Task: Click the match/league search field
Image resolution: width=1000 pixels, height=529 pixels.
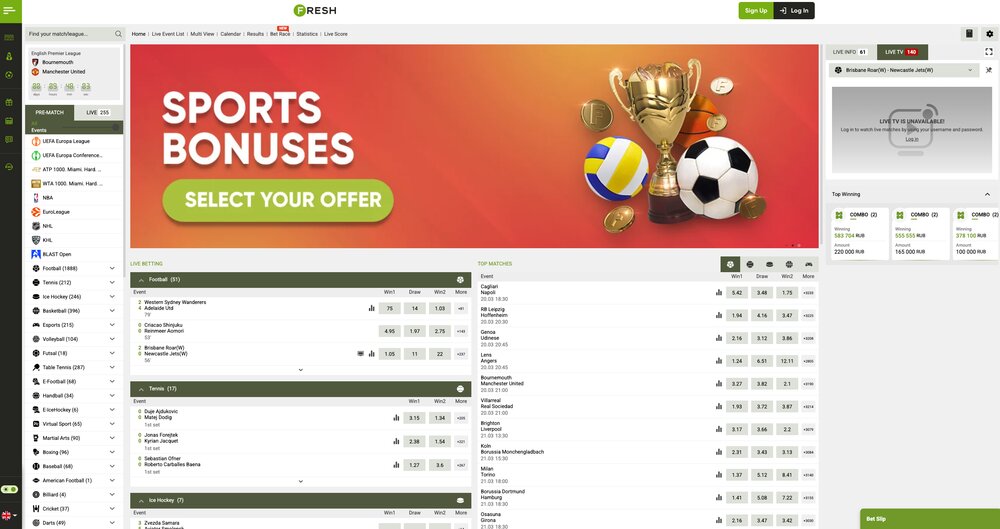Action: coord(70,34)
